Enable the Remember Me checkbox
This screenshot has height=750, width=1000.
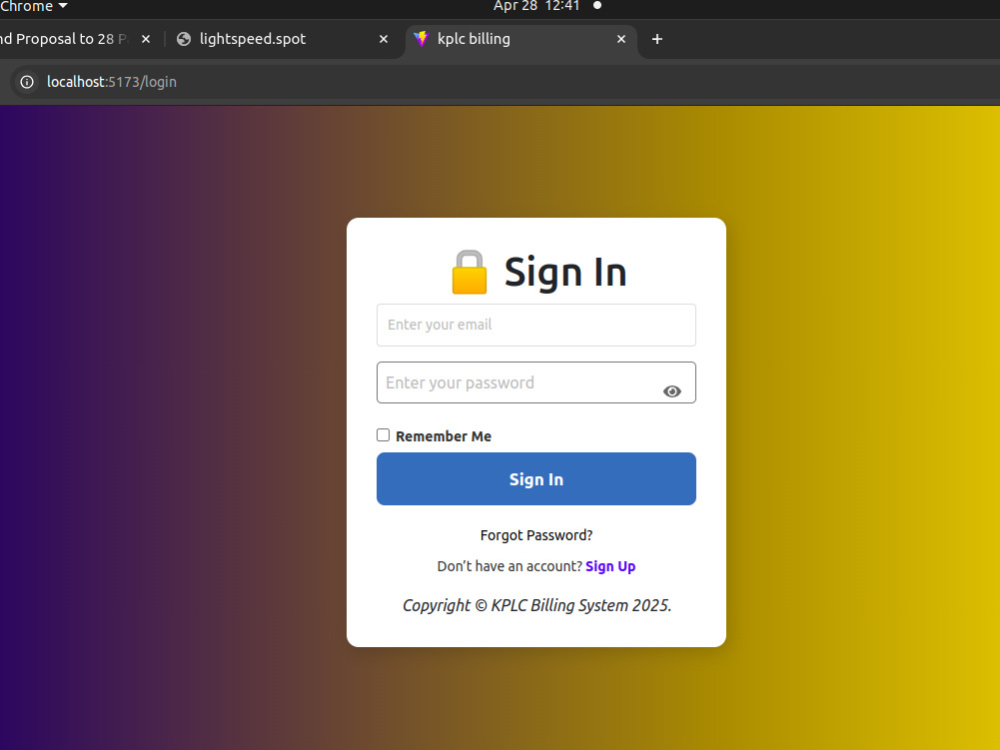coord(383,435)
